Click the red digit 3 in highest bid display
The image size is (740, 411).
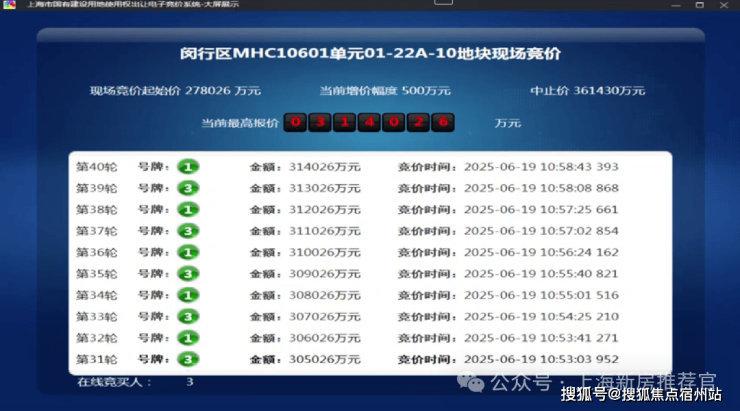(x=320, y=123)
